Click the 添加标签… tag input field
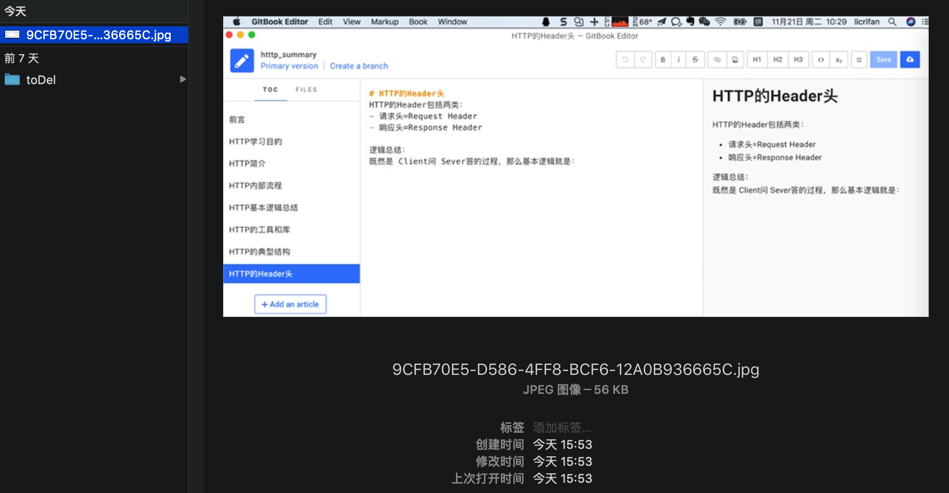 (x=562, y=428)
